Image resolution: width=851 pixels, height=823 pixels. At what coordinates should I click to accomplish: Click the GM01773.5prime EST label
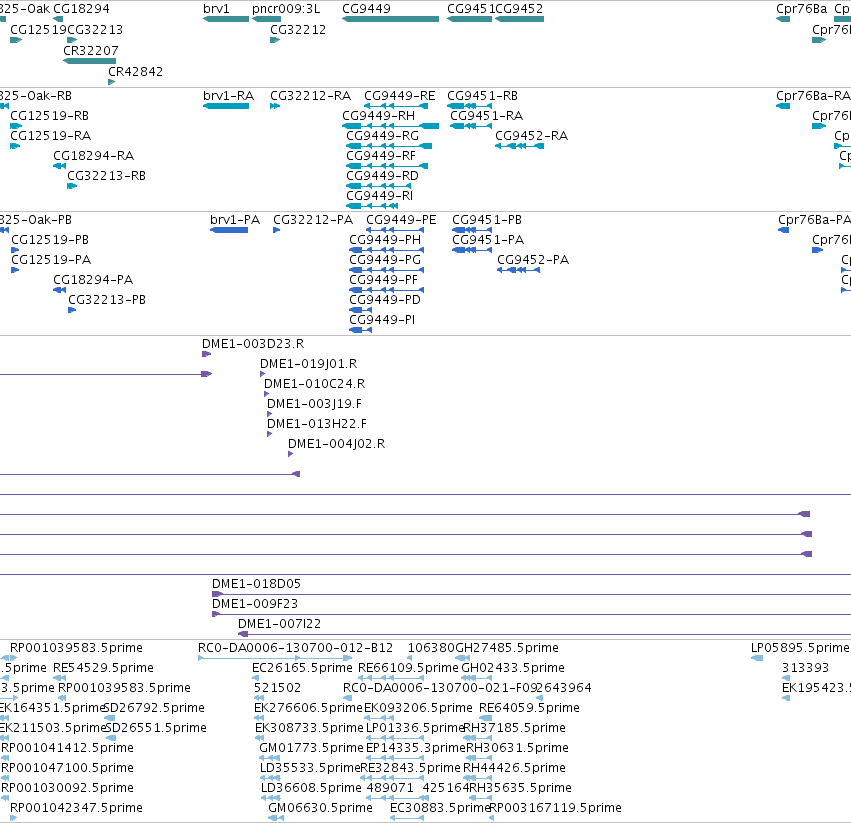(311, 748)
